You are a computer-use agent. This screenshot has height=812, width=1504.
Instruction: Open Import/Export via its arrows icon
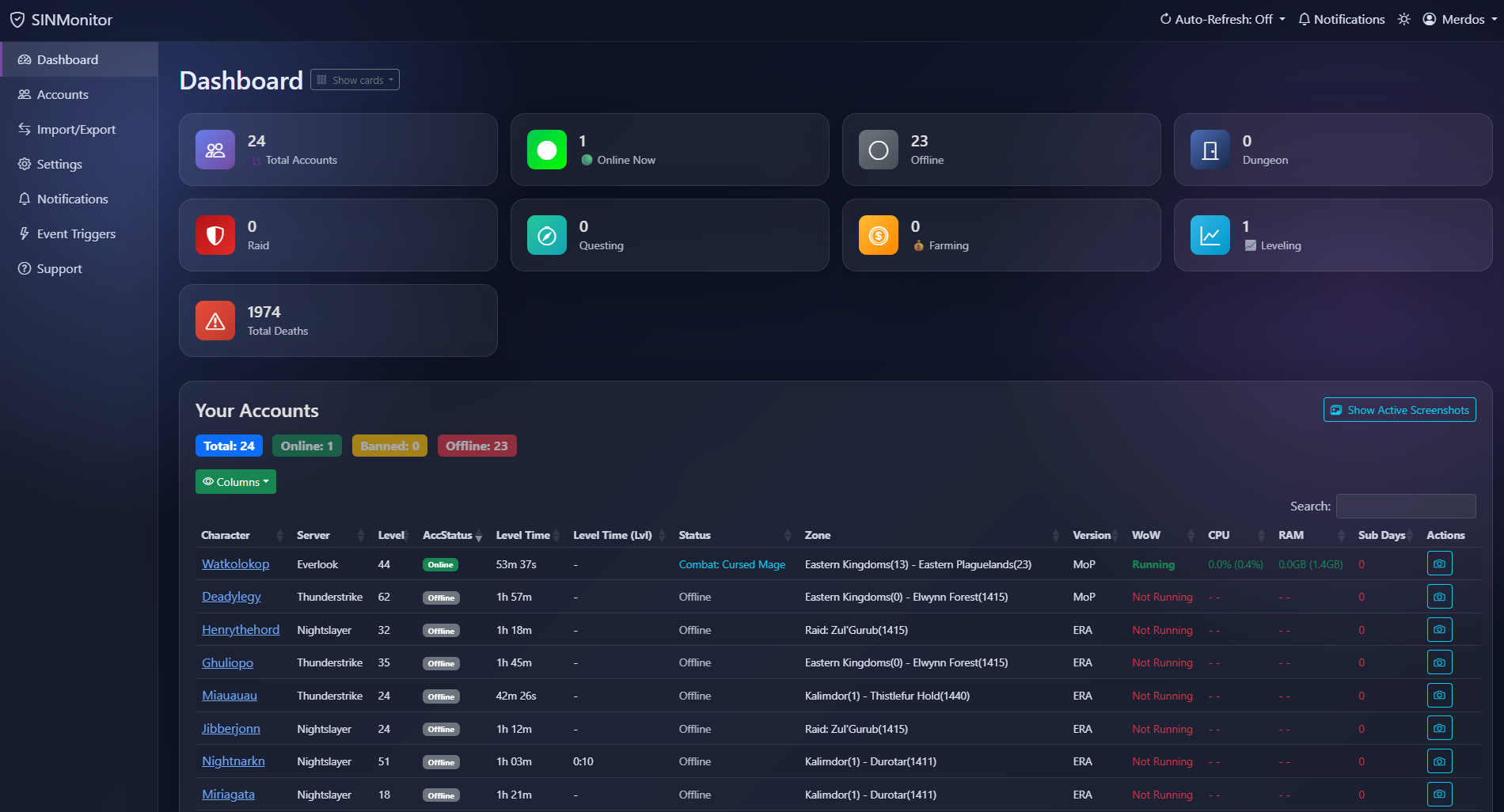tap(25, 129)
